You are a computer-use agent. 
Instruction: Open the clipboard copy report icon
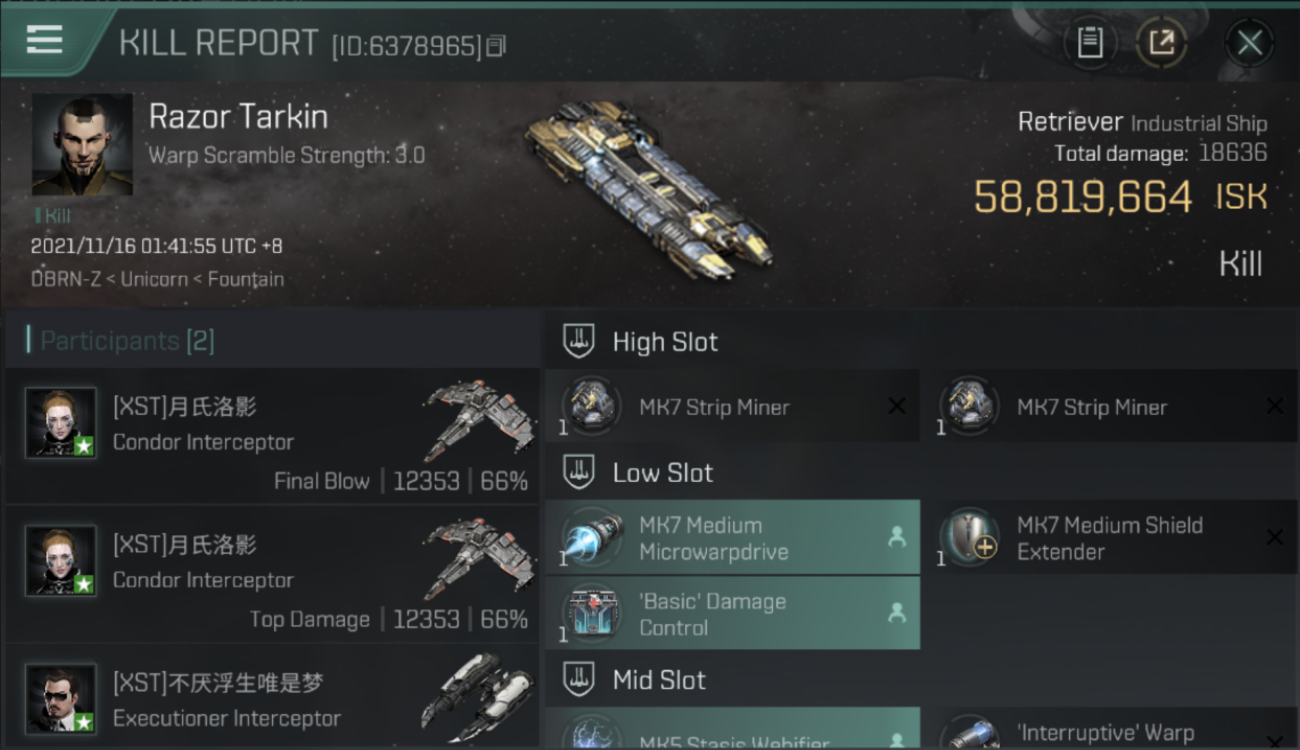pyautogui.click(x=1090, y=42)
